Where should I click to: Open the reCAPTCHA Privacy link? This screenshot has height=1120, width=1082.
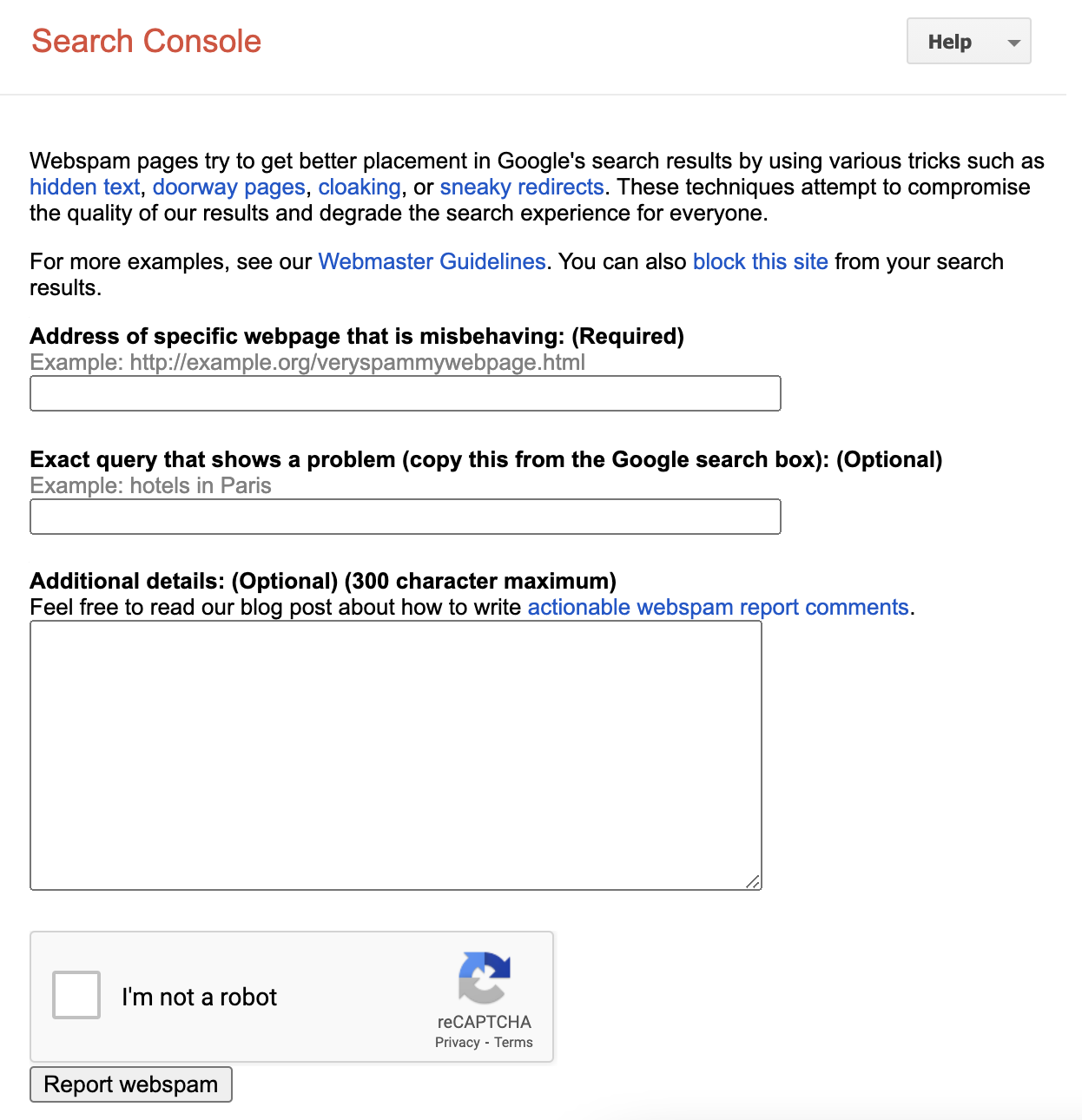point(457,1042)
